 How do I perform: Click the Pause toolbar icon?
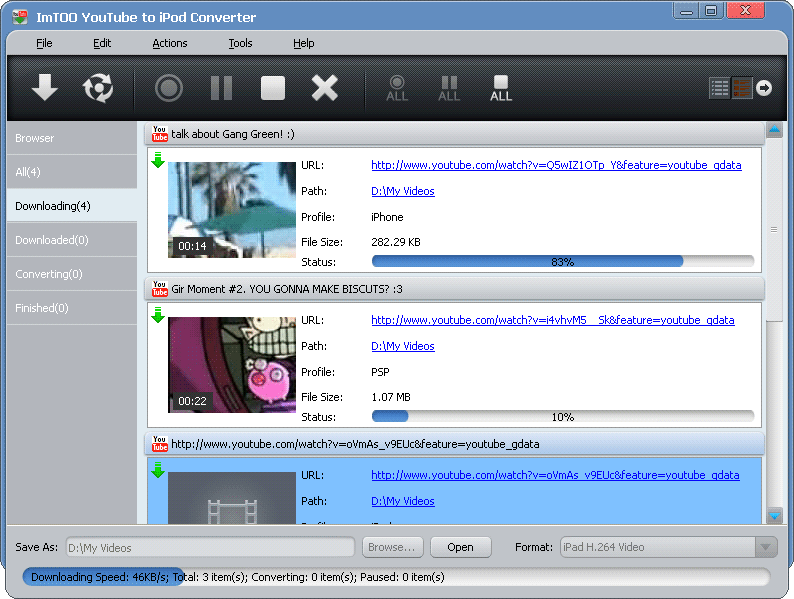tap(221, 88)
